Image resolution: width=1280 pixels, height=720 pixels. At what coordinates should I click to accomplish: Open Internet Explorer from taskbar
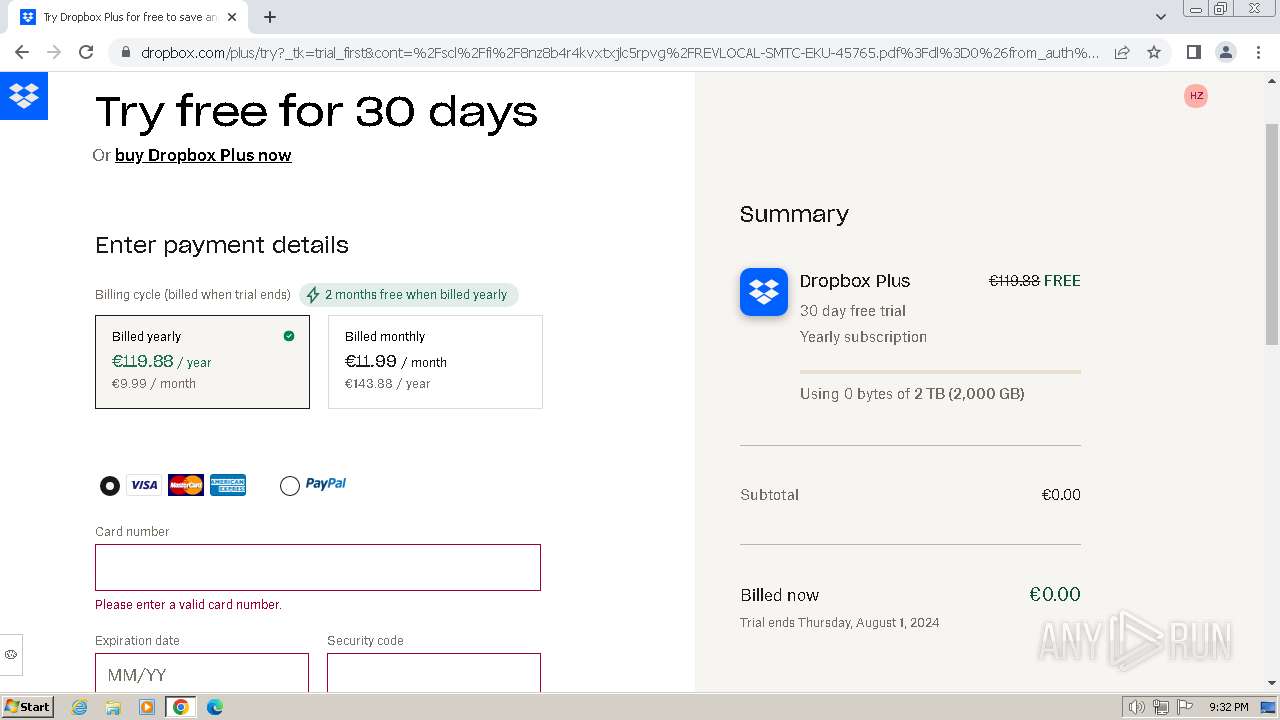[80, 707]
